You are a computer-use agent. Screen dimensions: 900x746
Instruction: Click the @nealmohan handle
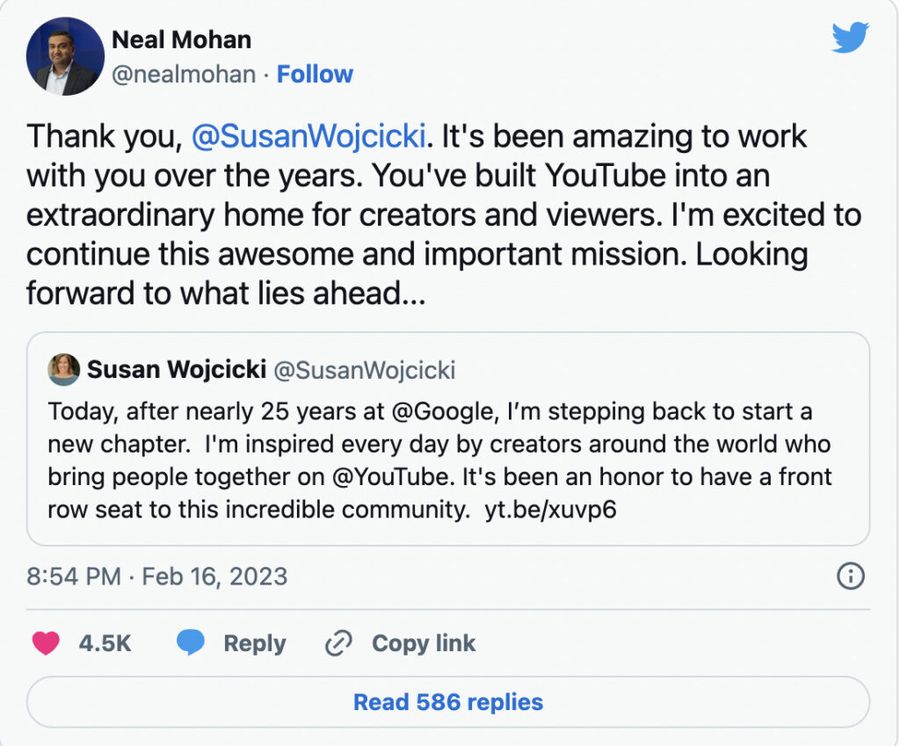tap(183, 74)
